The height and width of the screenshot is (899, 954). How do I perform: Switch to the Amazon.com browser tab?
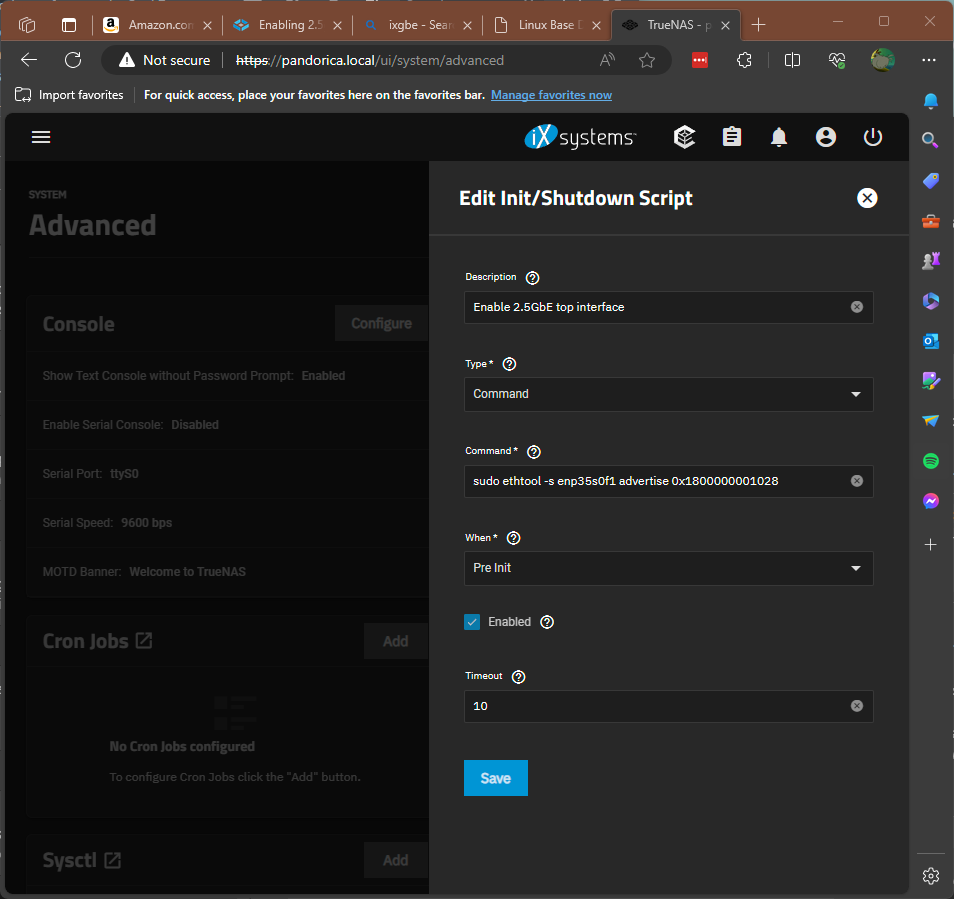coord(157,25)
